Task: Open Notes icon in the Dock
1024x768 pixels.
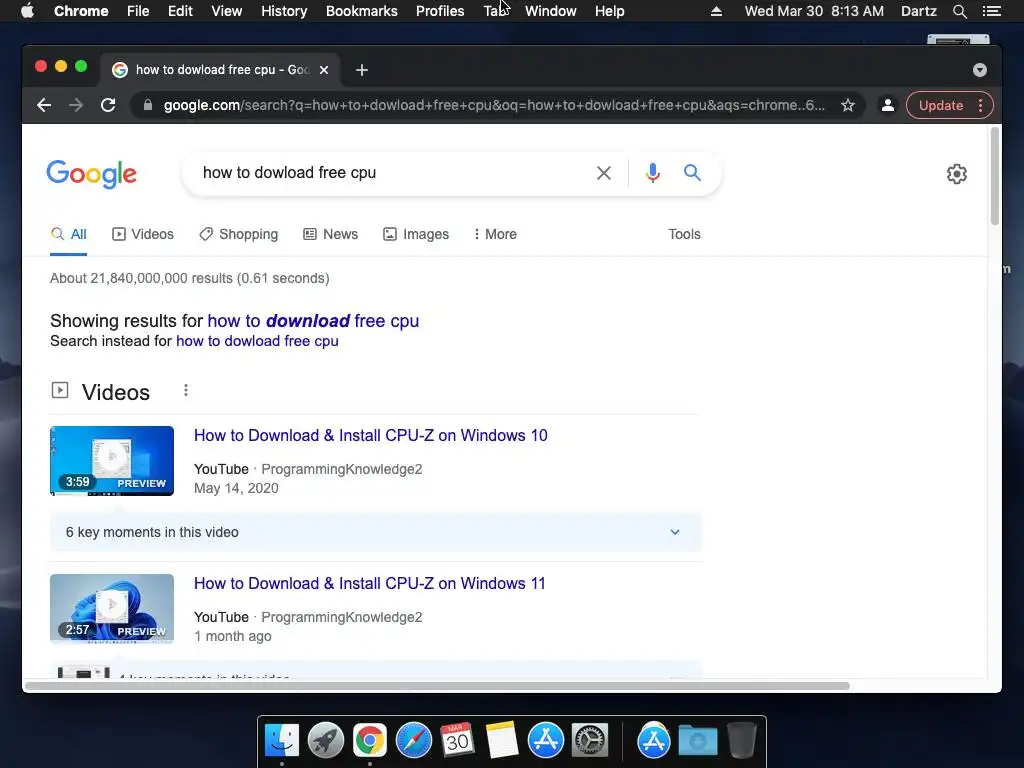Action: pos(502,740)
